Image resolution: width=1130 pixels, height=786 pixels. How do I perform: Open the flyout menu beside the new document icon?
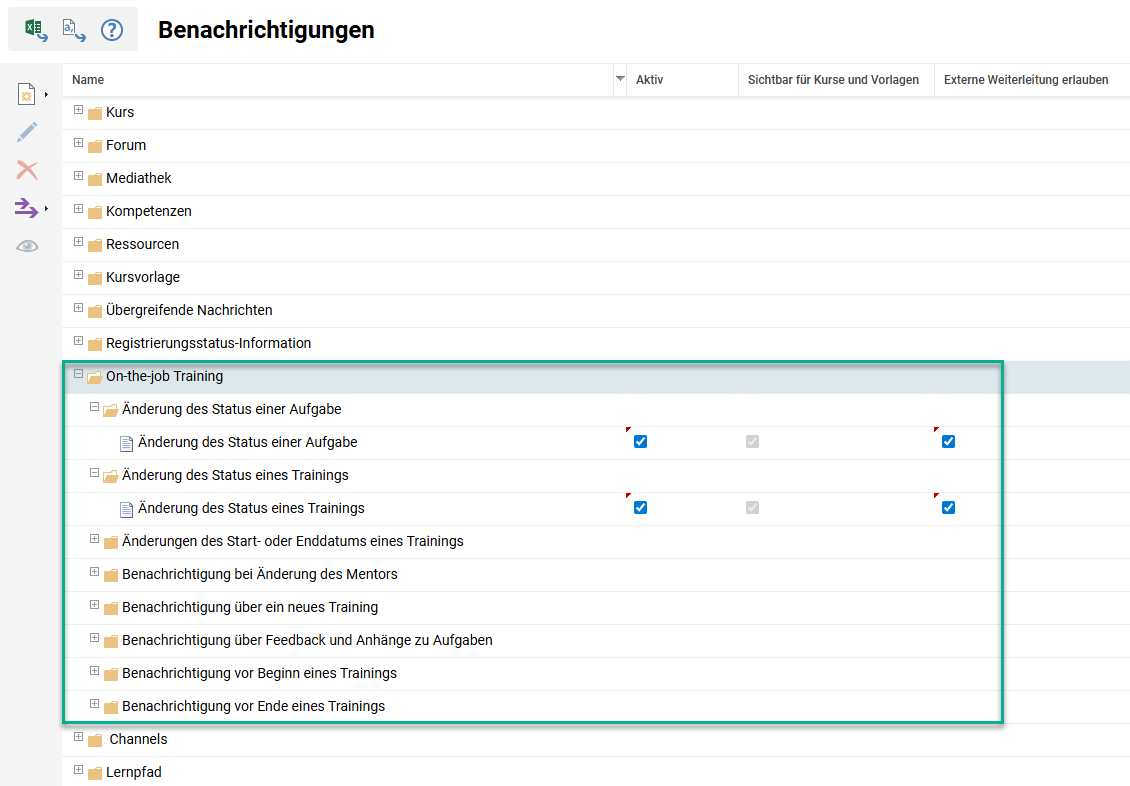(x=44, y=93)
